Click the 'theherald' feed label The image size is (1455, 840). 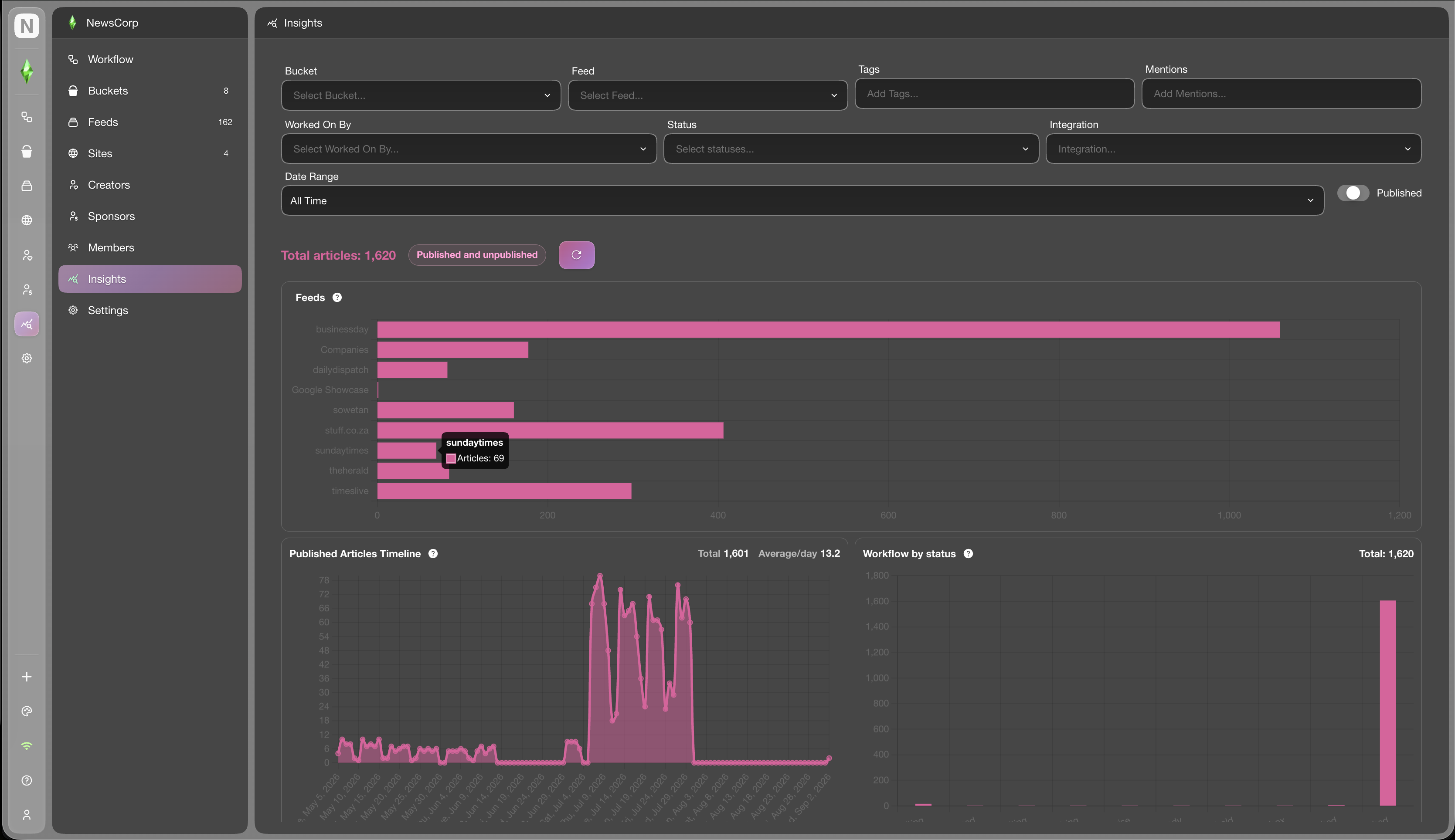[x=349, y=471]
